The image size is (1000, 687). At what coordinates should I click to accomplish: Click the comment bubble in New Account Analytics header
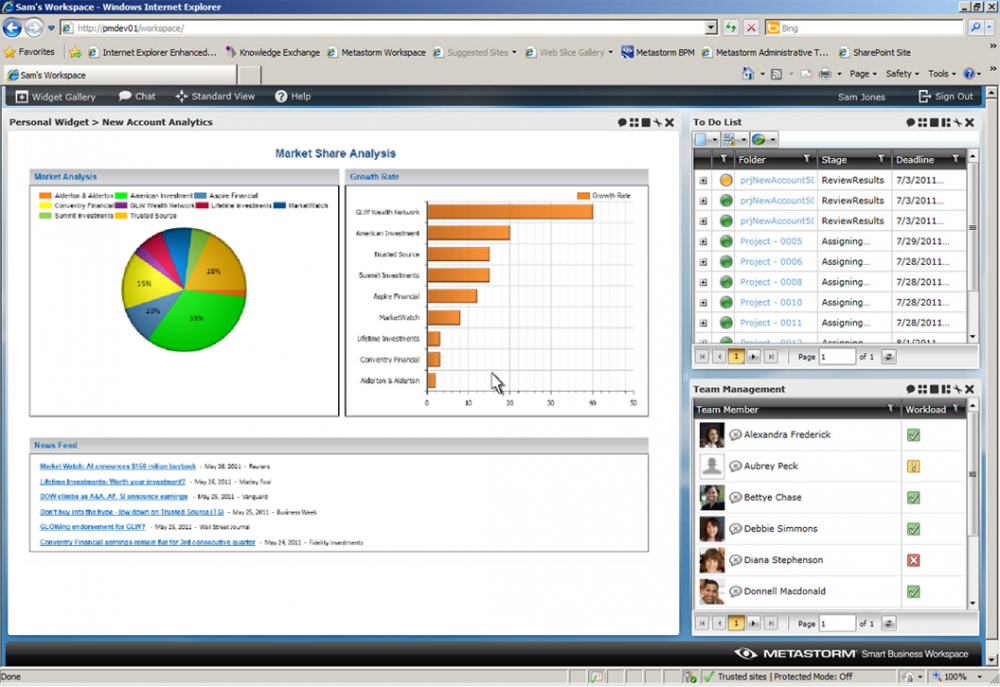pos(622,122)
